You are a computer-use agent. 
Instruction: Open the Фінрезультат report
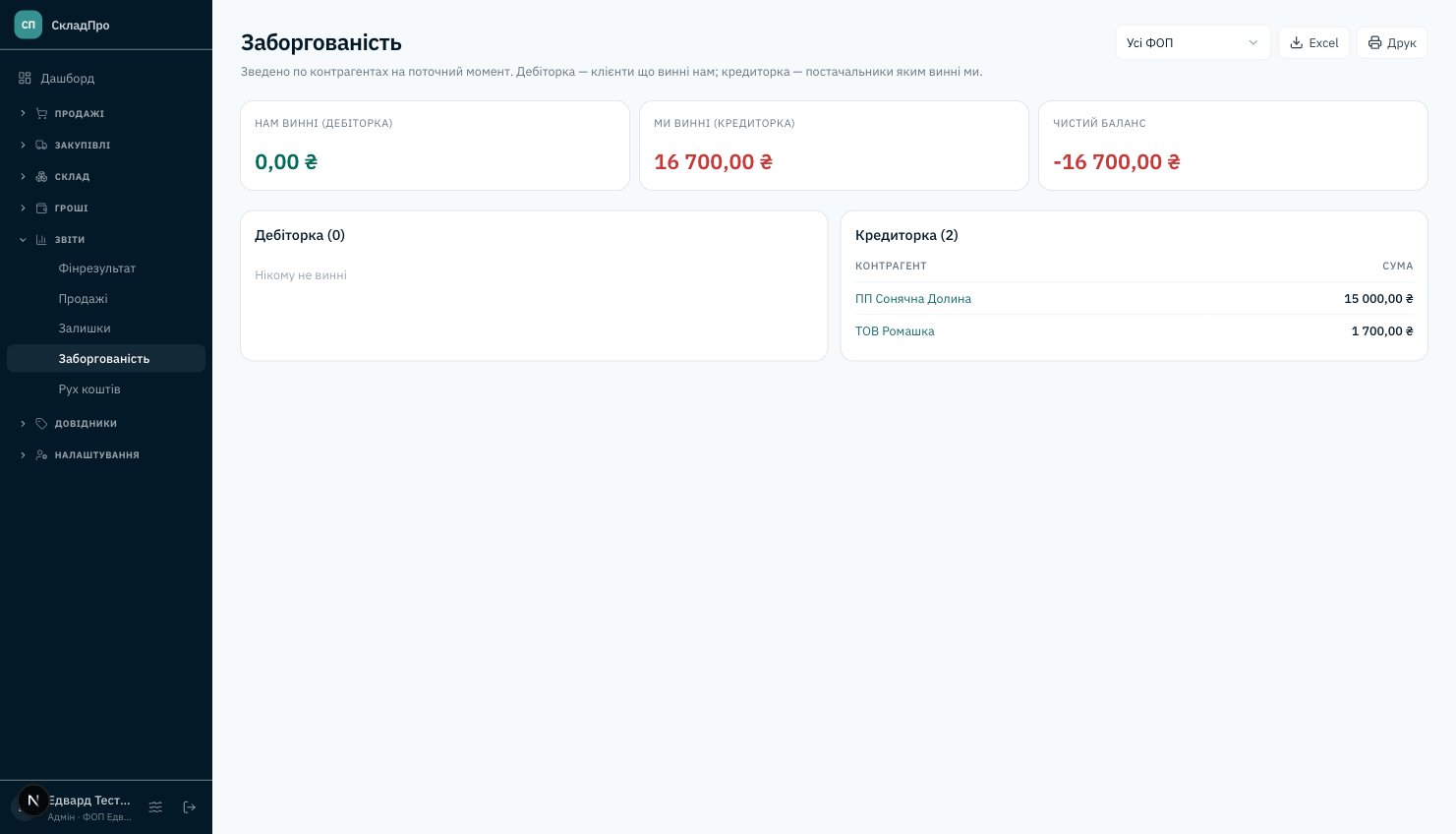106,268
